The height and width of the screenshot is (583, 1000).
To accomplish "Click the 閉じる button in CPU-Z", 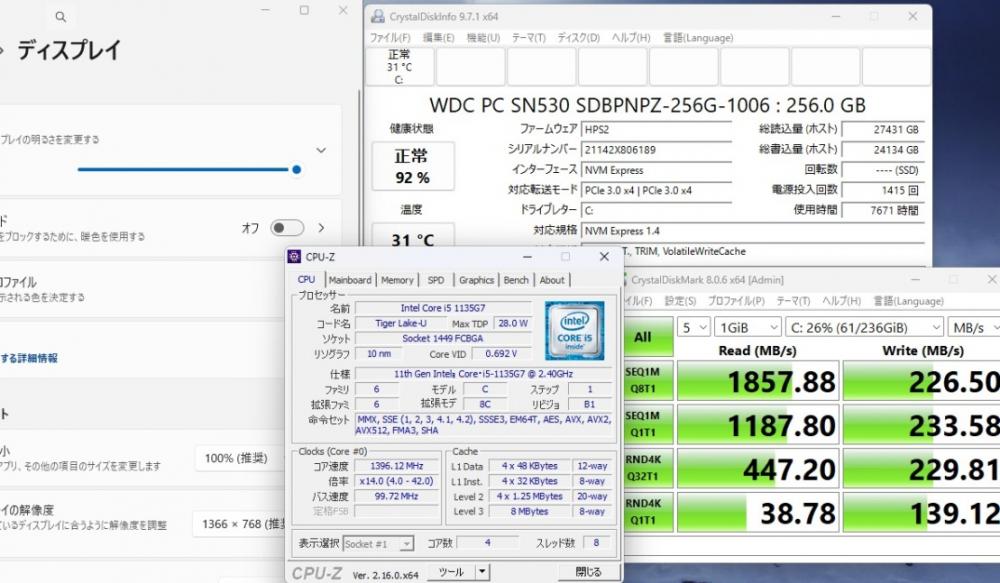I will click(x=588, y=572).
